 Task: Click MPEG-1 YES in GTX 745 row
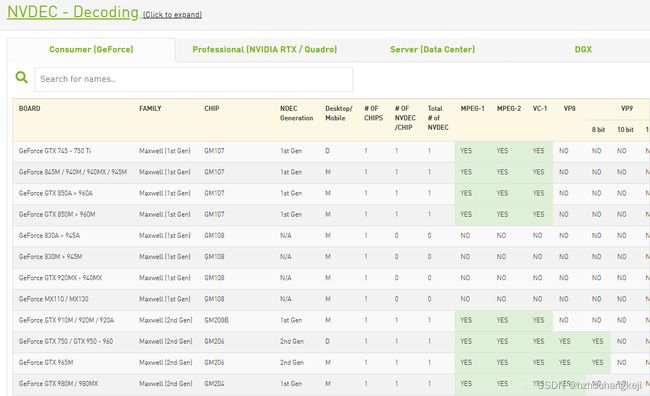[x=466, y=151]
